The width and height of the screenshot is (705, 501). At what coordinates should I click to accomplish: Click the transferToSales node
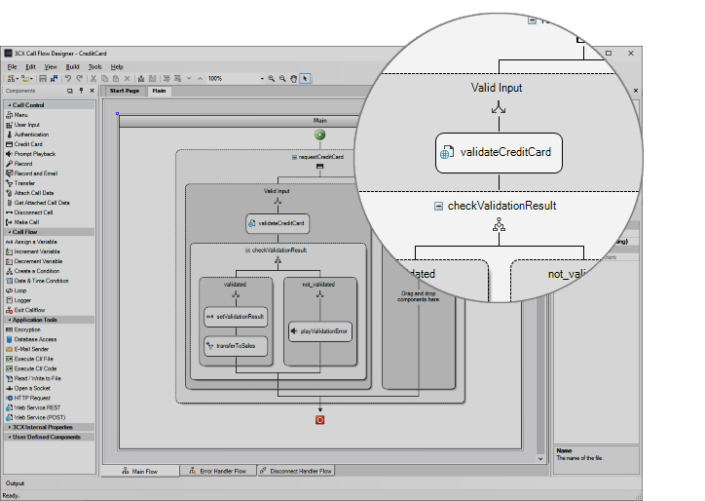click(x=235, y=346)
